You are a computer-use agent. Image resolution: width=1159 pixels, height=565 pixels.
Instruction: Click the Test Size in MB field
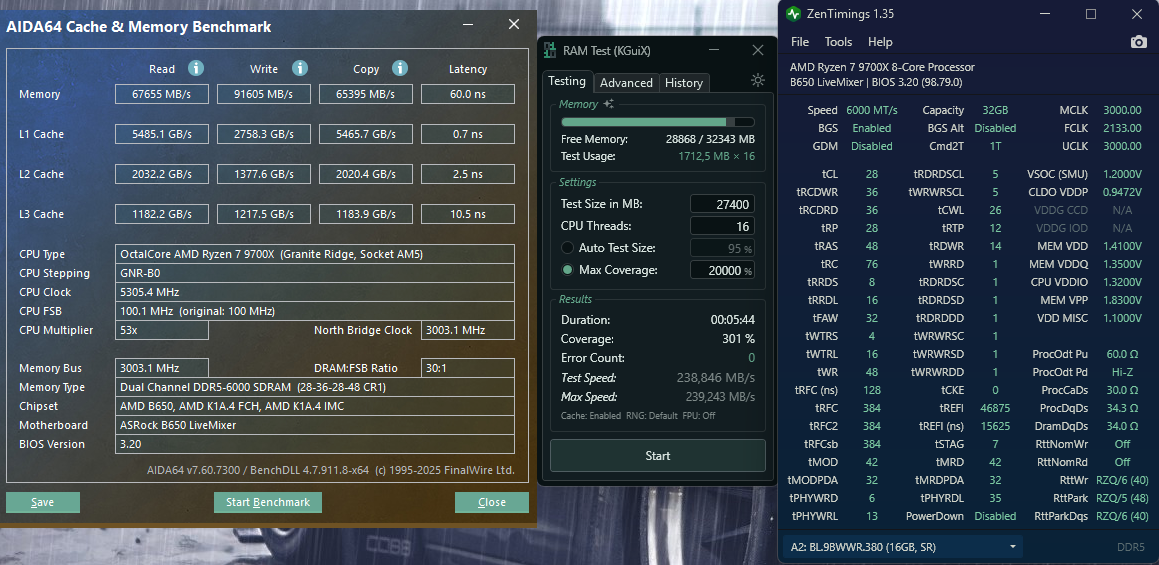click(722, 204)
